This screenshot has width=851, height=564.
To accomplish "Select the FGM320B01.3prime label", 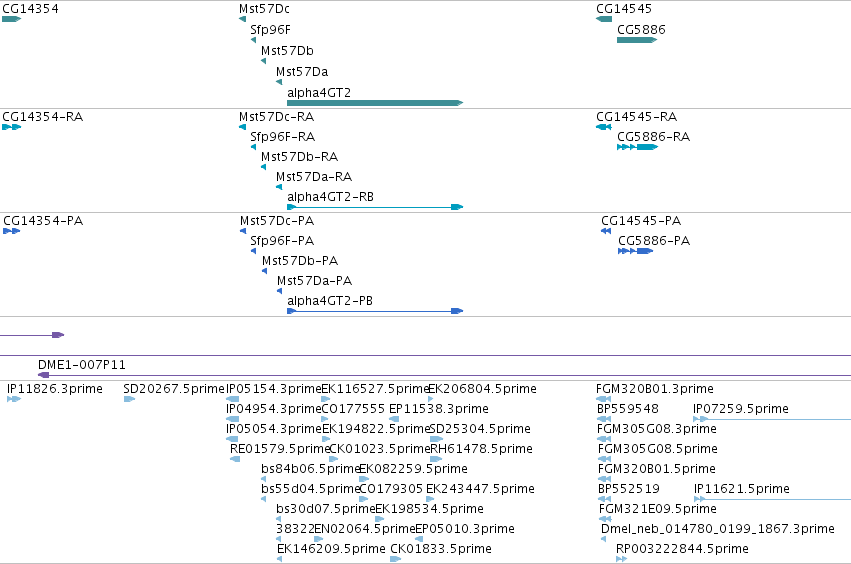I will pyautogui.click(x=655, y=389).
